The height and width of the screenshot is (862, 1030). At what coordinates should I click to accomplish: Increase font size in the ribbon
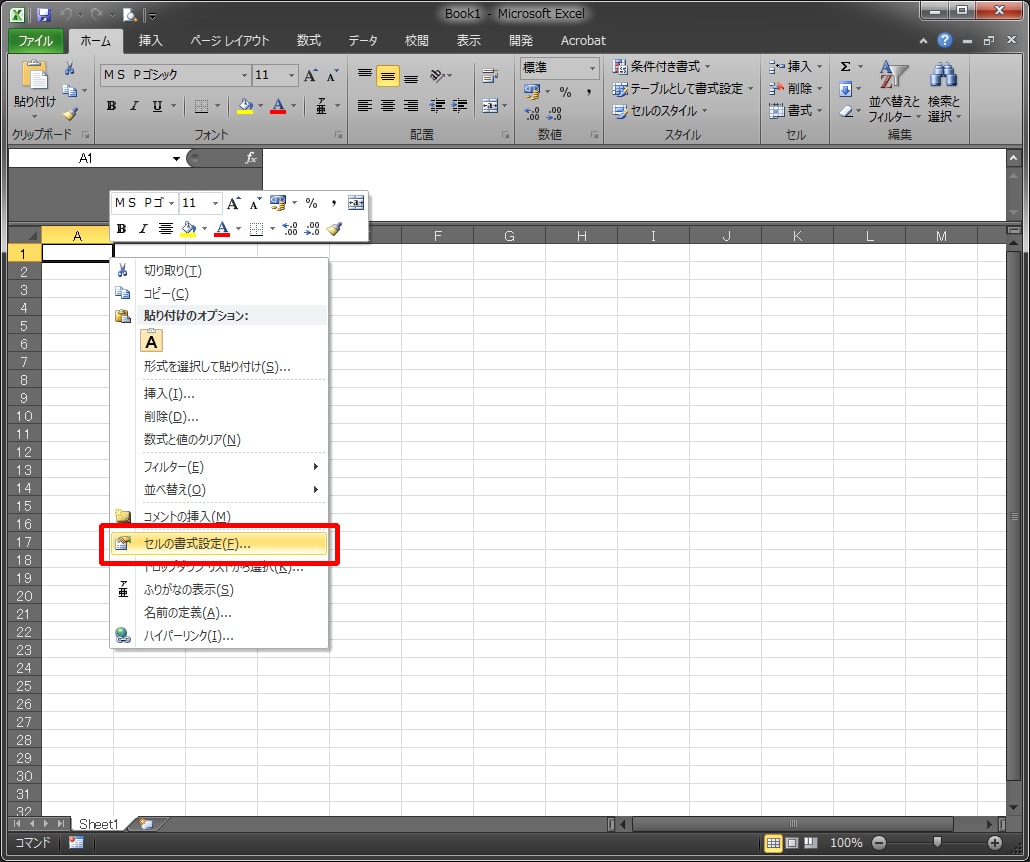[311, 76]
